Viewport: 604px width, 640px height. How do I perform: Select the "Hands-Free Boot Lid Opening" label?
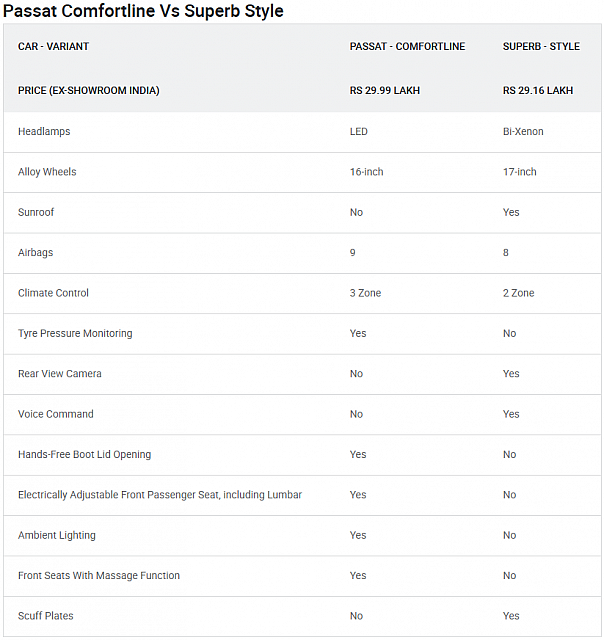[84, 454]
